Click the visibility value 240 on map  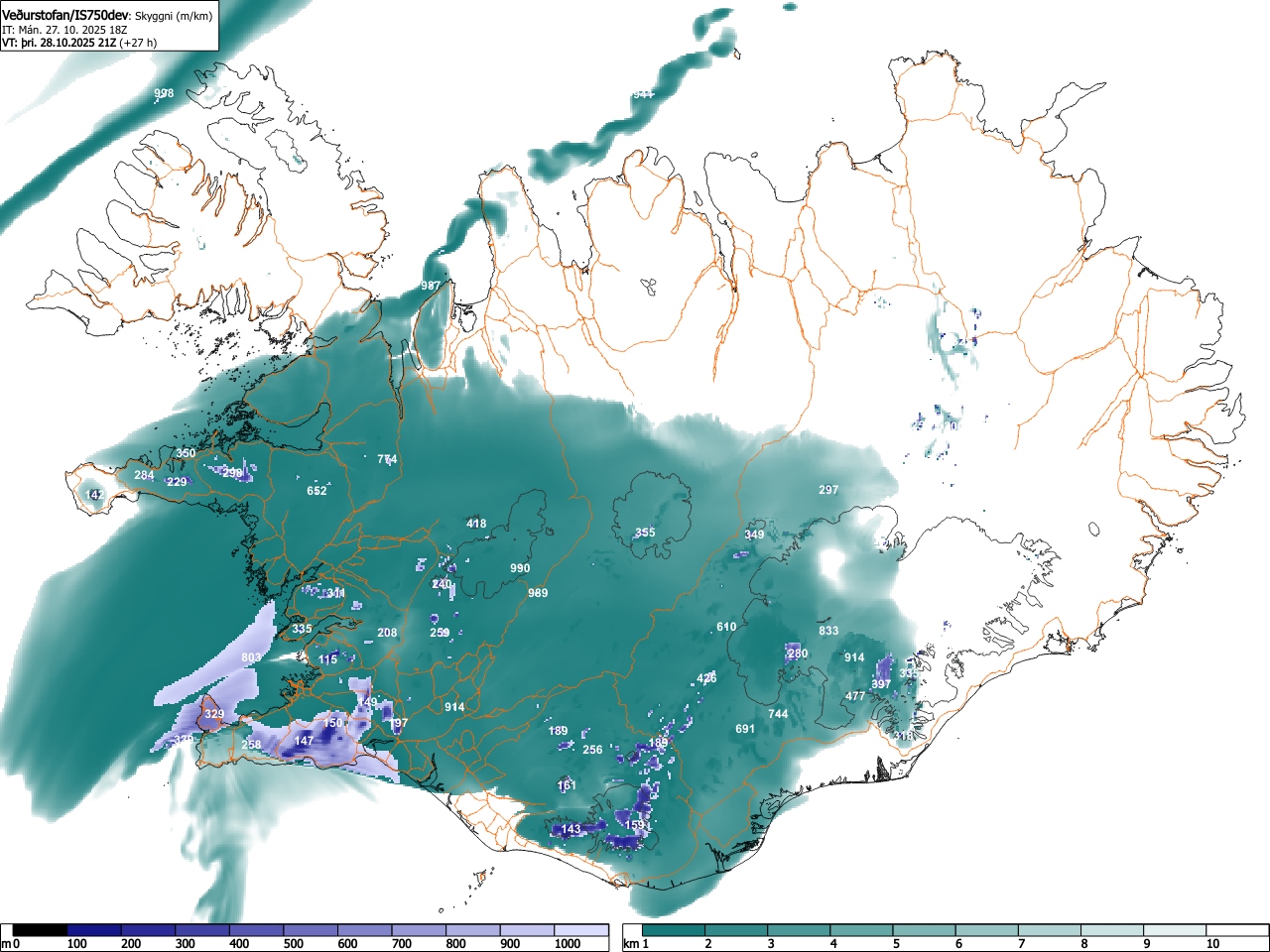(442, 585)
